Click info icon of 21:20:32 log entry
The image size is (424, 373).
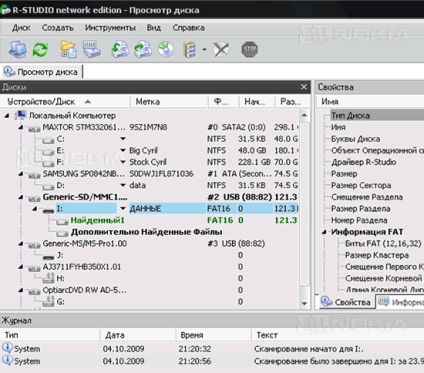tap(7, 348)
